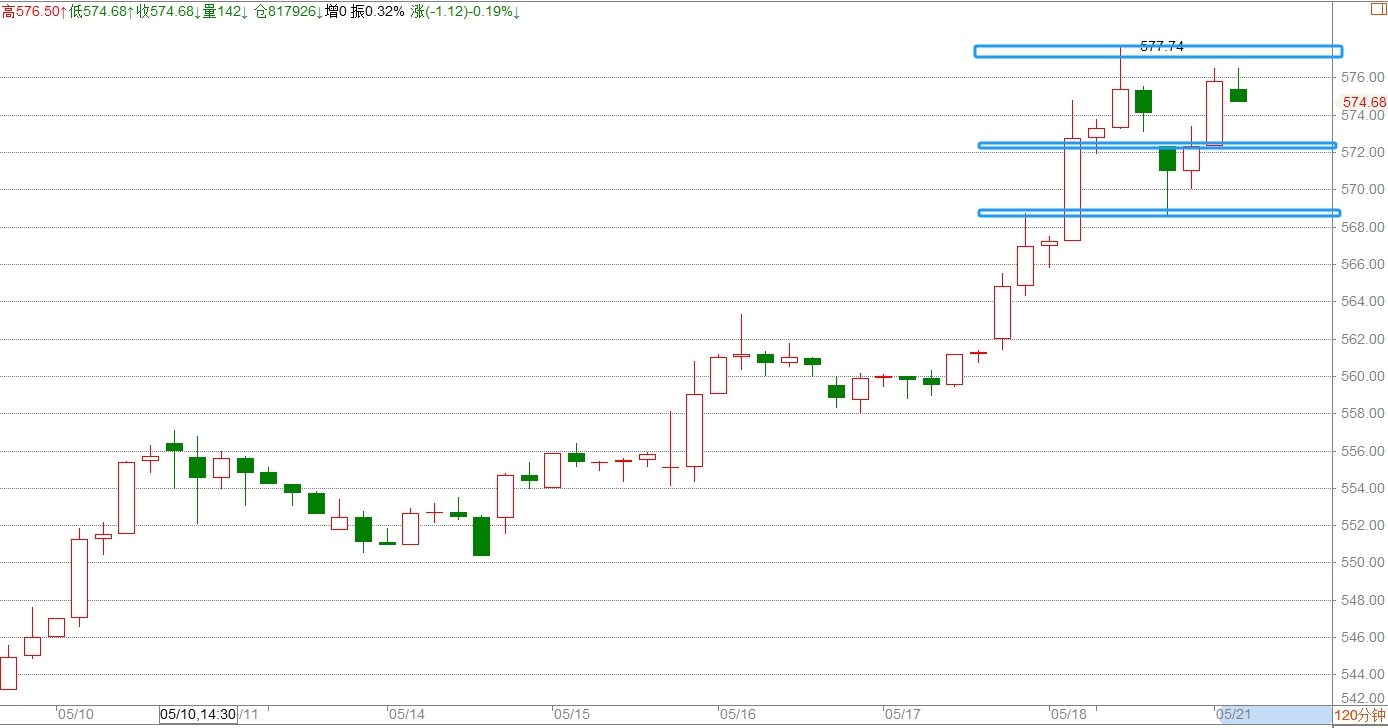Click the 05/17 date on time axis
The height and width of the screenshot is (728, 1388).
point(902,715)
